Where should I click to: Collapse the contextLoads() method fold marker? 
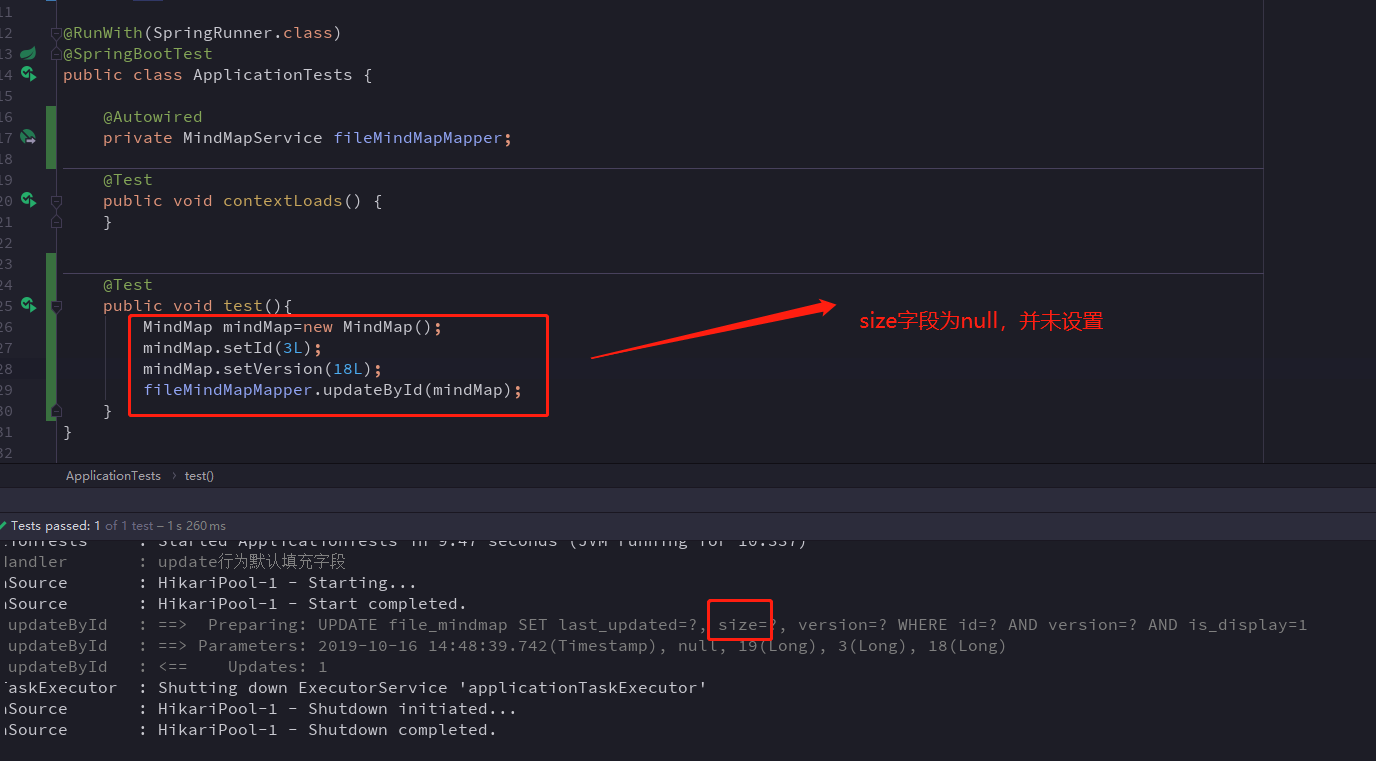pos(56,201)
